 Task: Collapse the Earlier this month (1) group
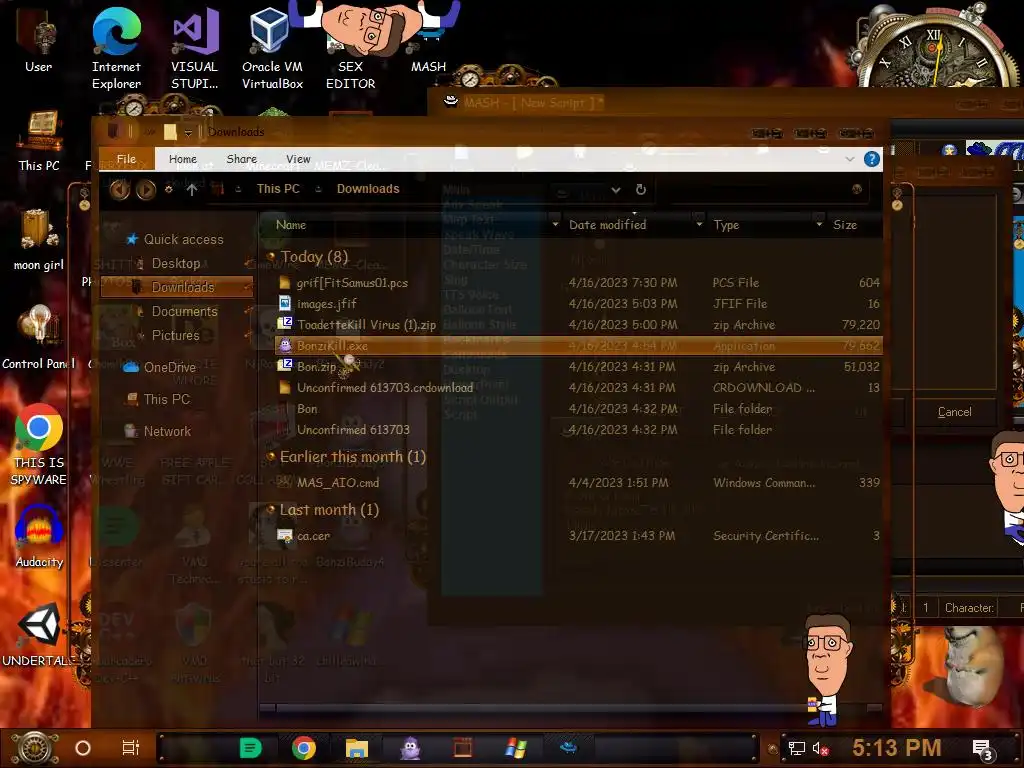270,457
